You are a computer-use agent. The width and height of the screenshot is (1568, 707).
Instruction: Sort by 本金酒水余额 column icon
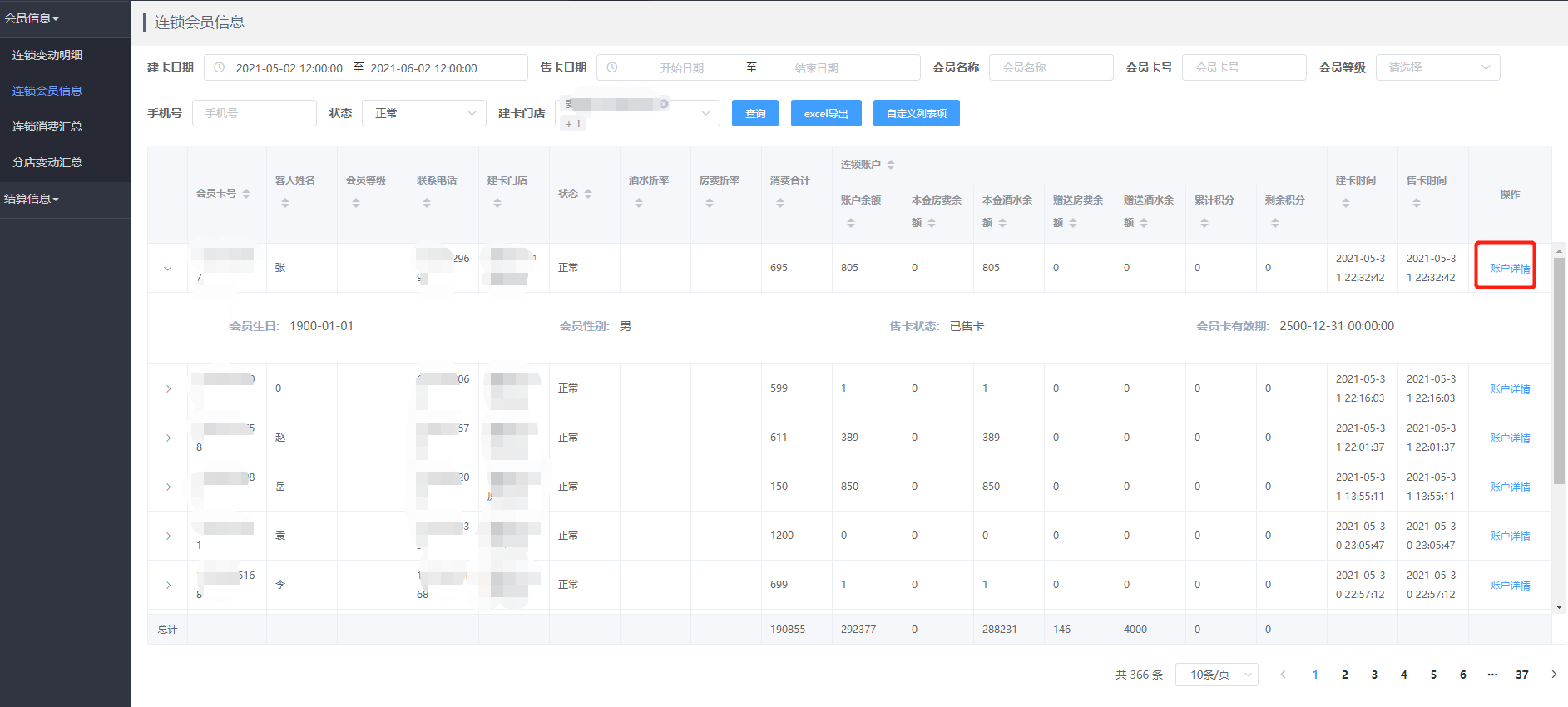point(1002,223)
